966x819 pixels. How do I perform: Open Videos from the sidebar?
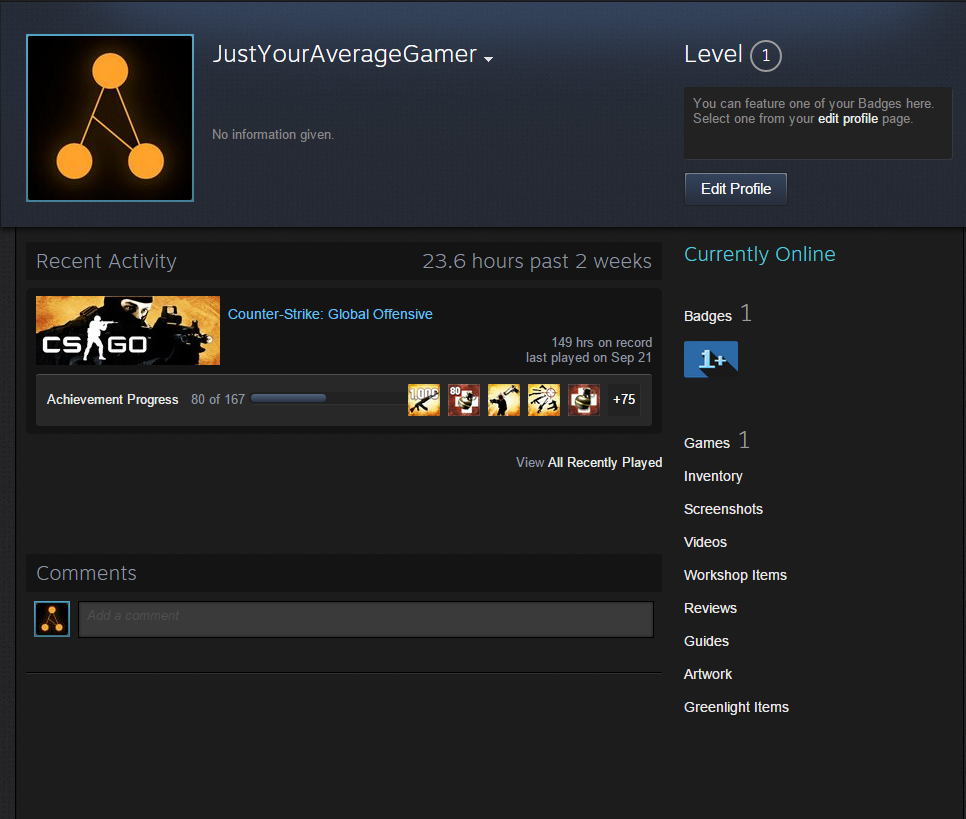click(x=705, y=542)
